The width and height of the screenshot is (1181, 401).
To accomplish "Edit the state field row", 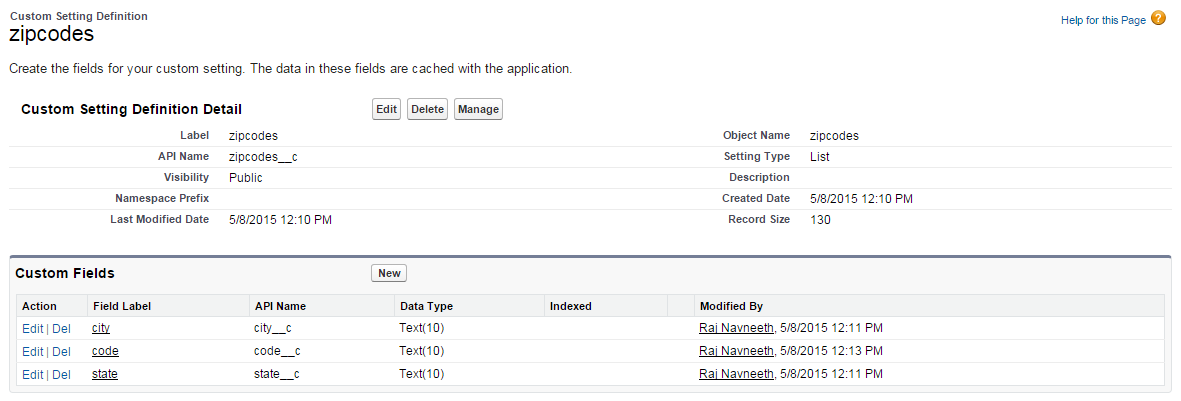I will [32, 374].
